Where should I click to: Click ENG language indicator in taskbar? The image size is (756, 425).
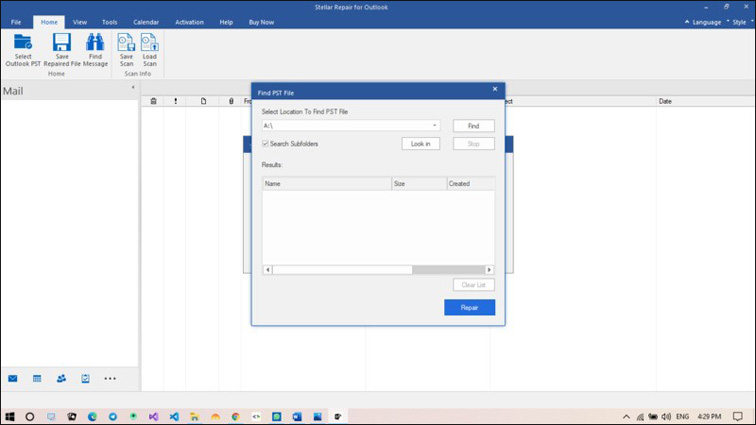682,416
